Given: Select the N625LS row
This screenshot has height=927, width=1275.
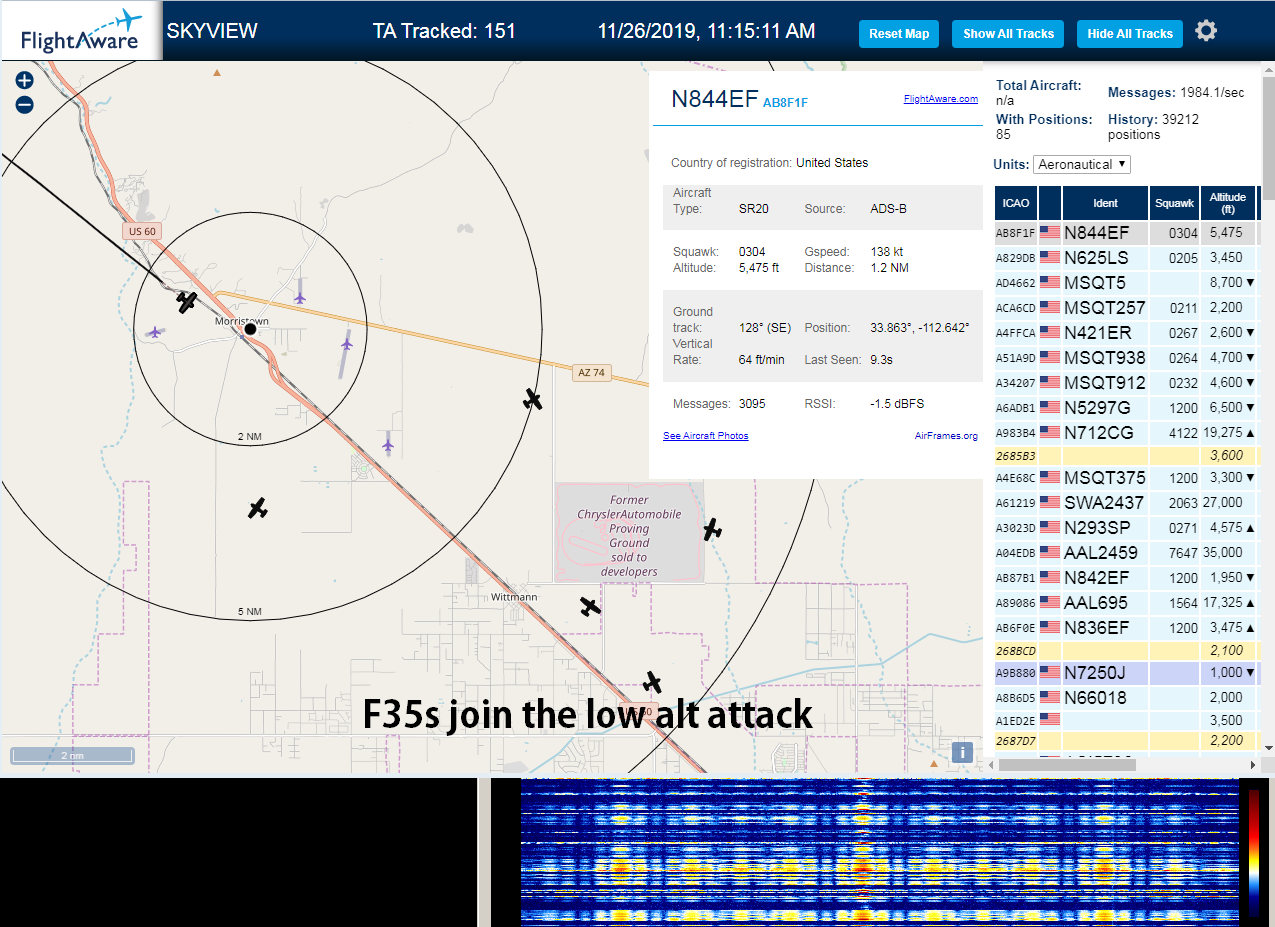Looking at the screenshot, I should 1125,258.
